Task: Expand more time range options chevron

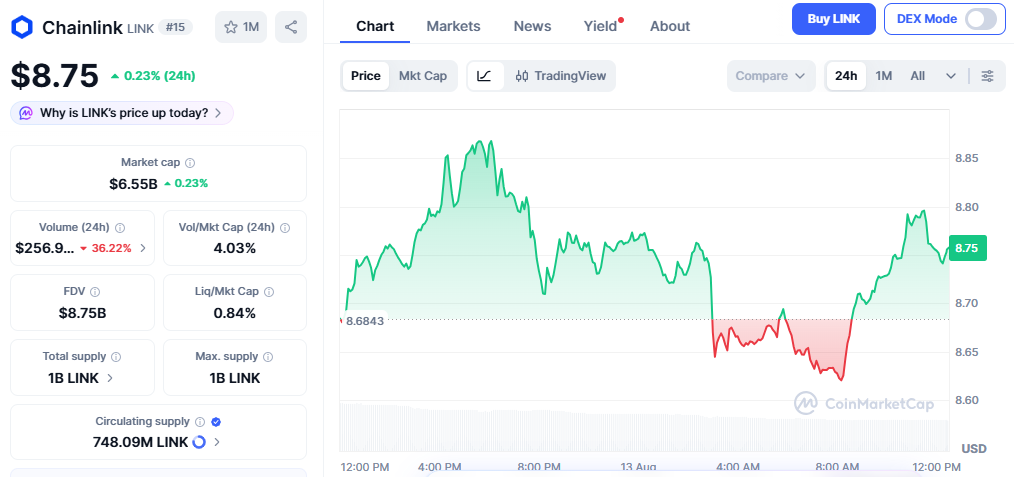Action: (x=951, y=76)
